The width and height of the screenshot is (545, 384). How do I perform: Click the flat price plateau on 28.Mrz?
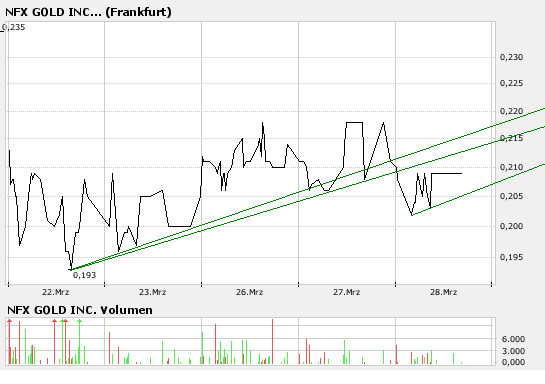(x=447, y=173)
